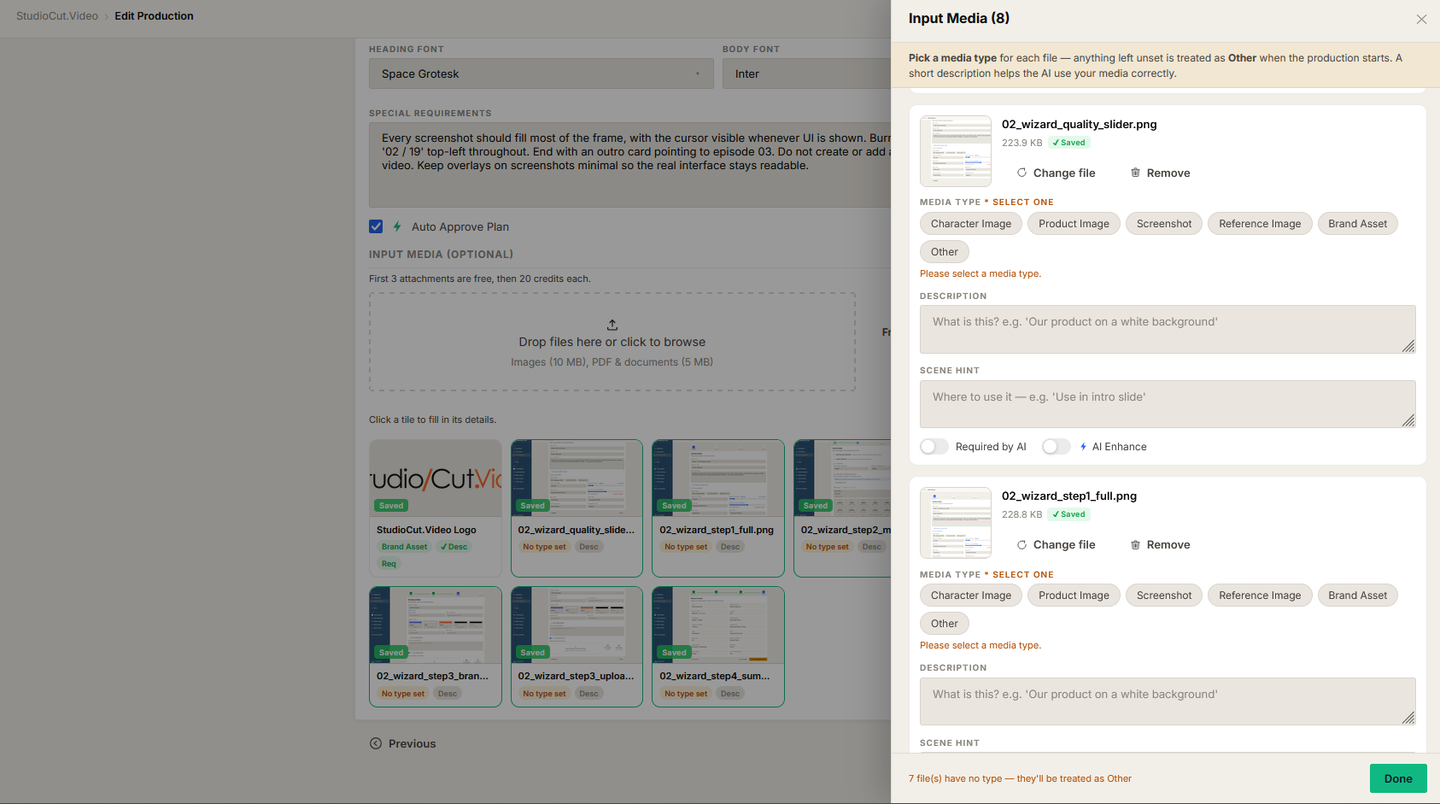
Task: Select the 02_wizard_quality_slide tile
Action: coord(577,508)
